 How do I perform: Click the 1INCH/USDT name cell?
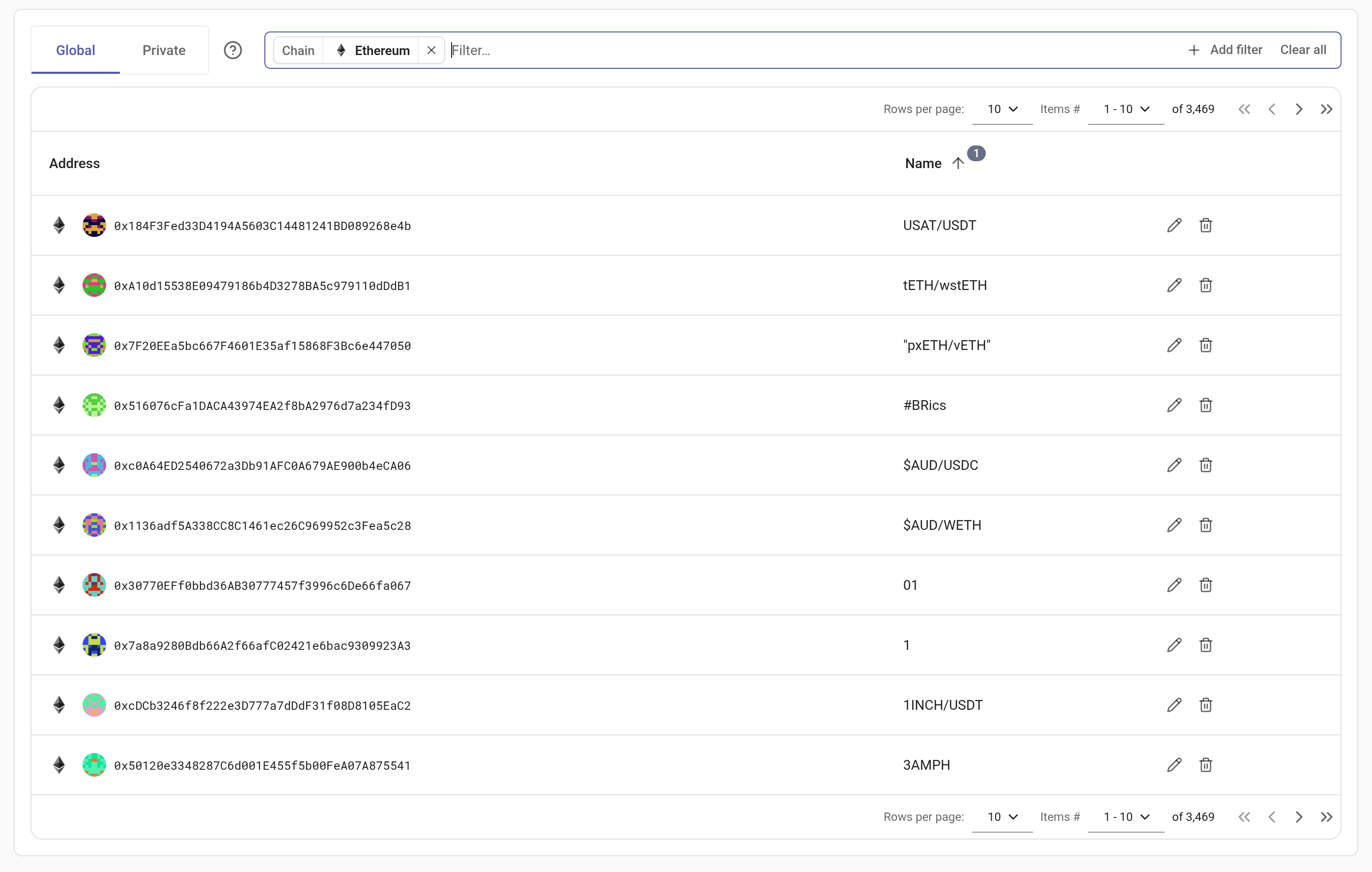tap(943, 705)
